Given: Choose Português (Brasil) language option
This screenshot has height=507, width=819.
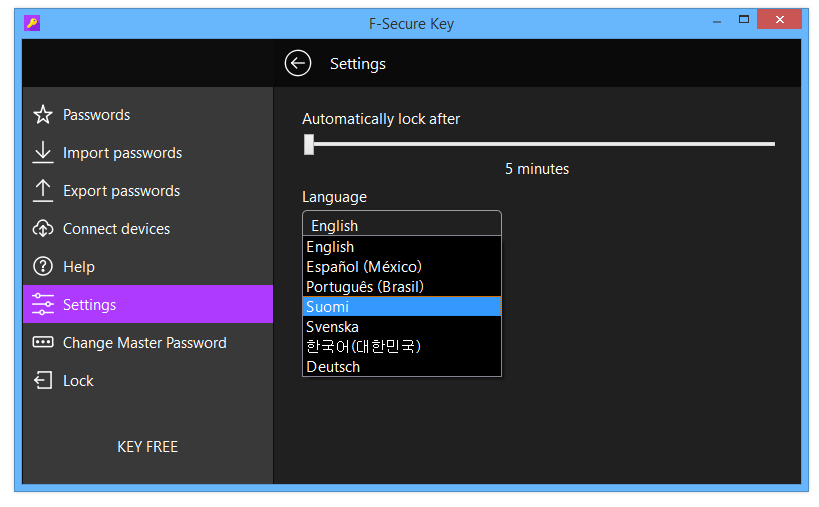Looking at the screenshot, I should click(402, 286).
